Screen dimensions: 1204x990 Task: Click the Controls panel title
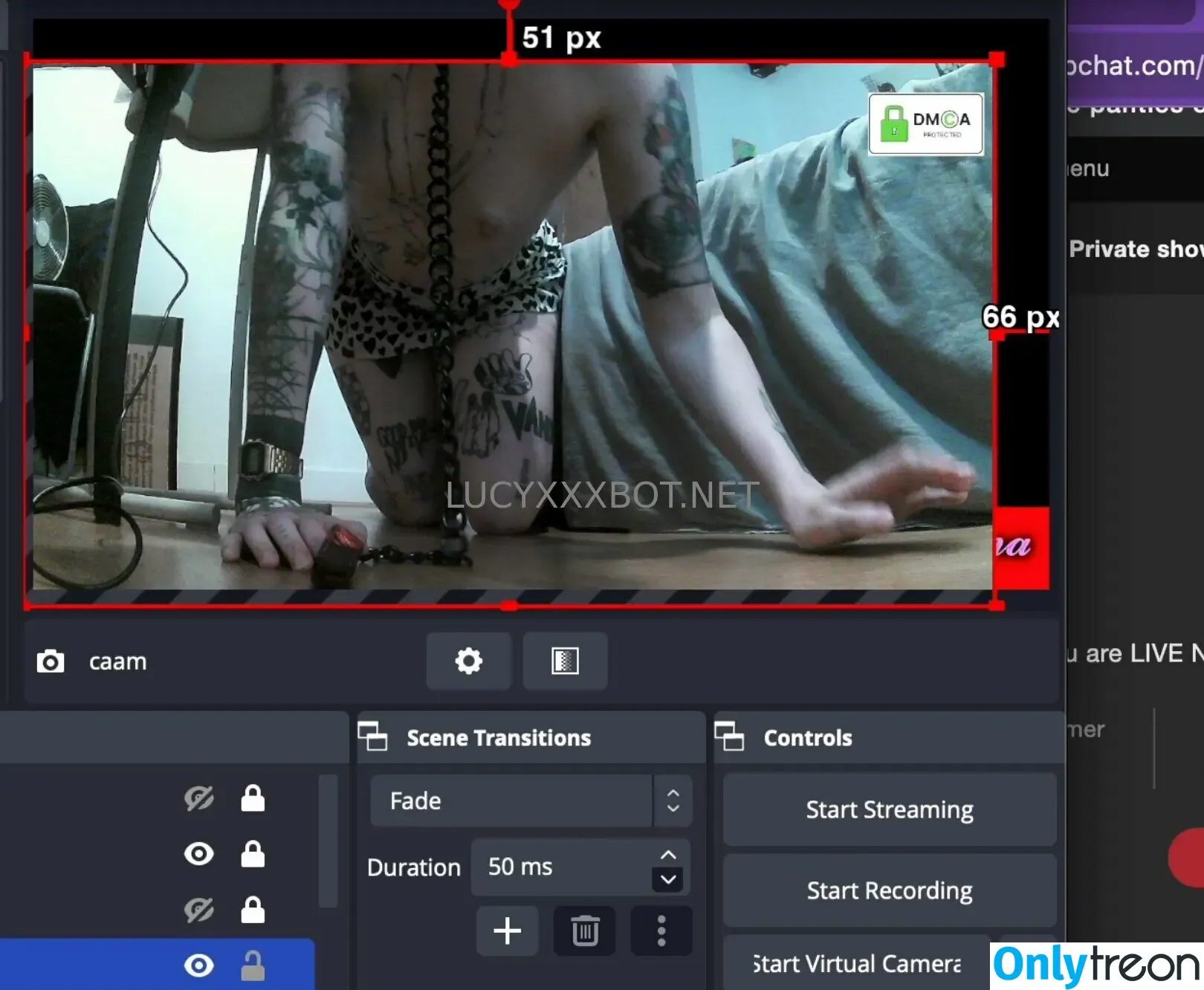[x=808, y=737]
